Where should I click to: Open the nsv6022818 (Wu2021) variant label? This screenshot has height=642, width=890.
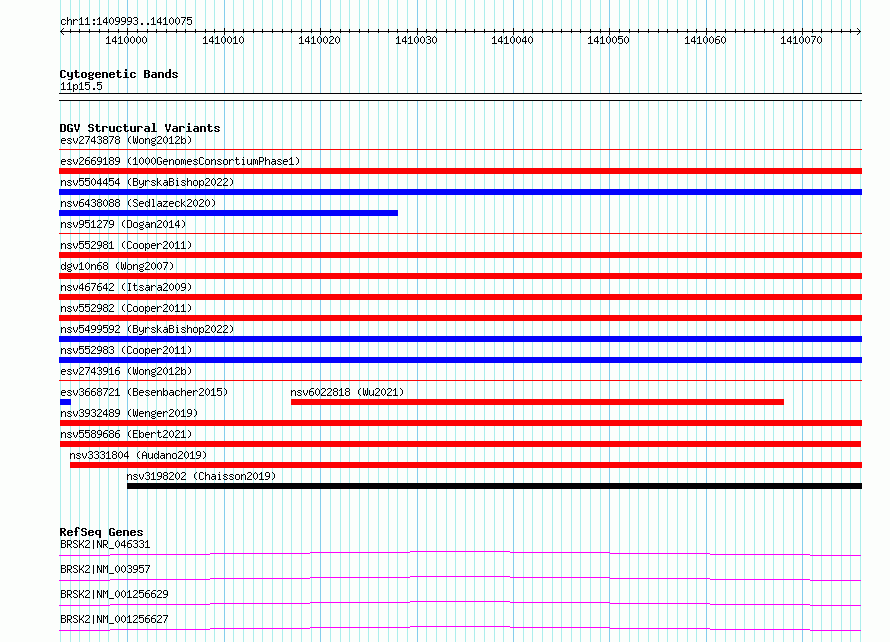pyautogui.click(x=347, y=392)
